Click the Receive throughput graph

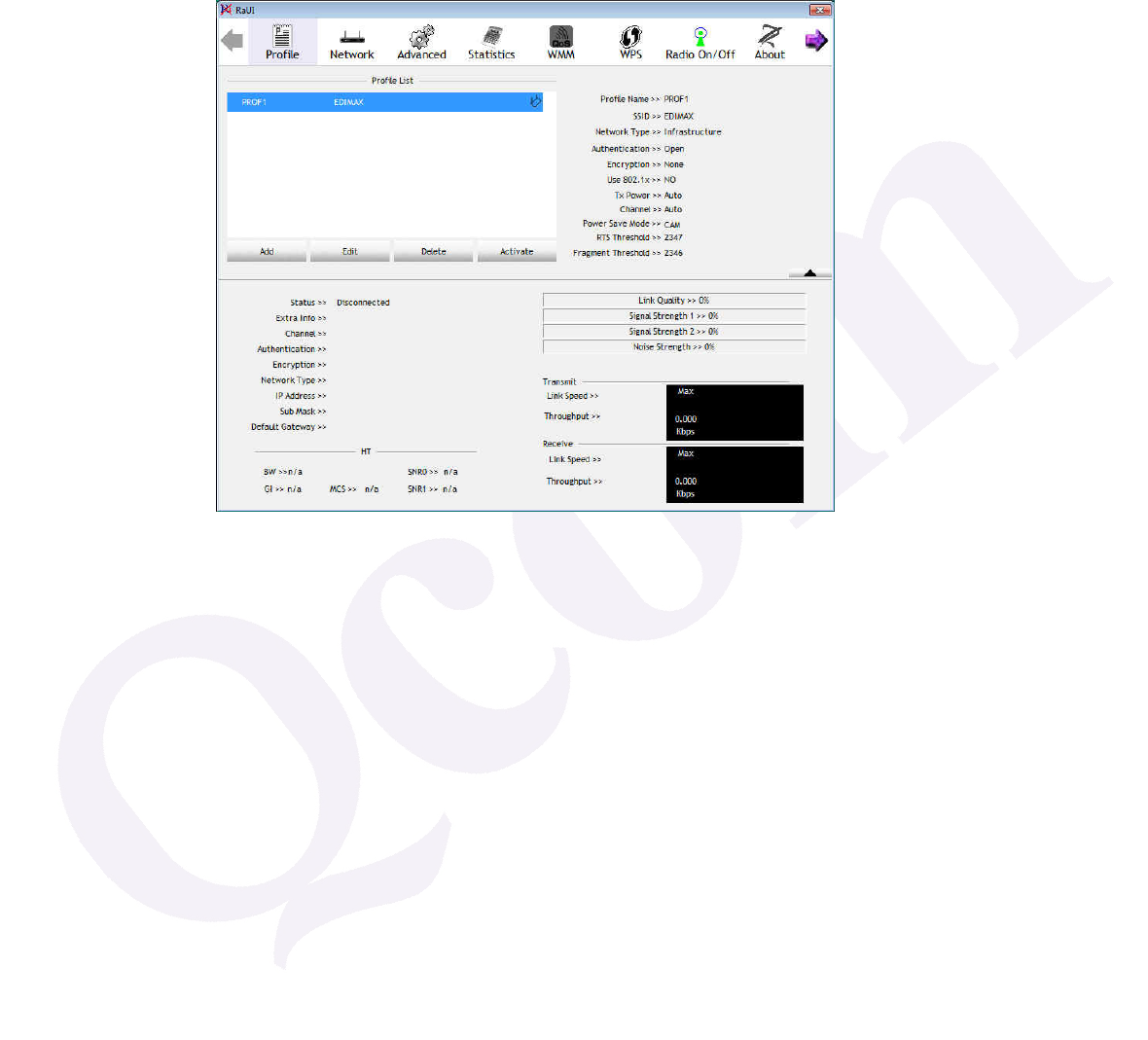click(735, 474)
